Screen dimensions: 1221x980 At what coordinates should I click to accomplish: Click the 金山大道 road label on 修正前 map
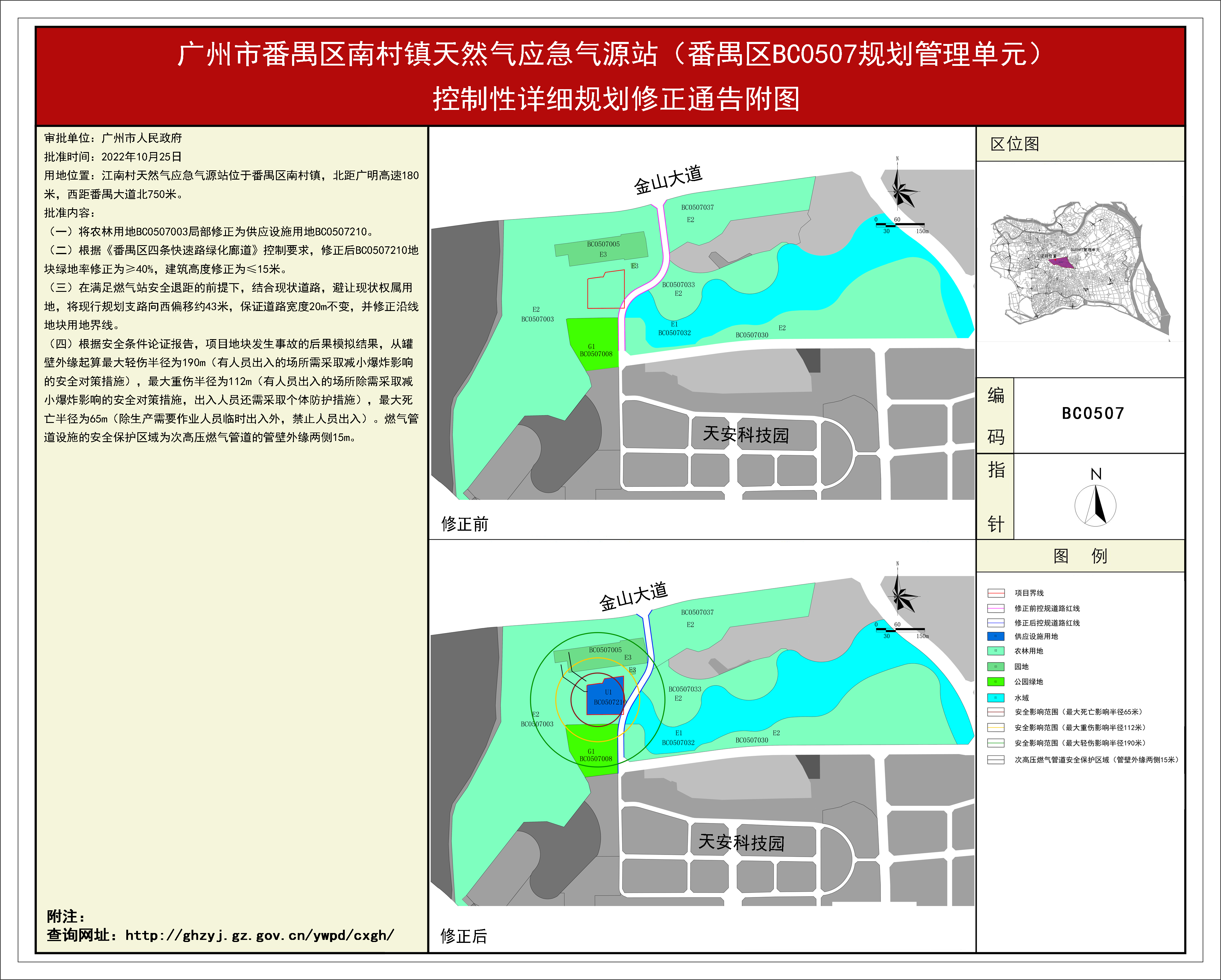(668, 180)
